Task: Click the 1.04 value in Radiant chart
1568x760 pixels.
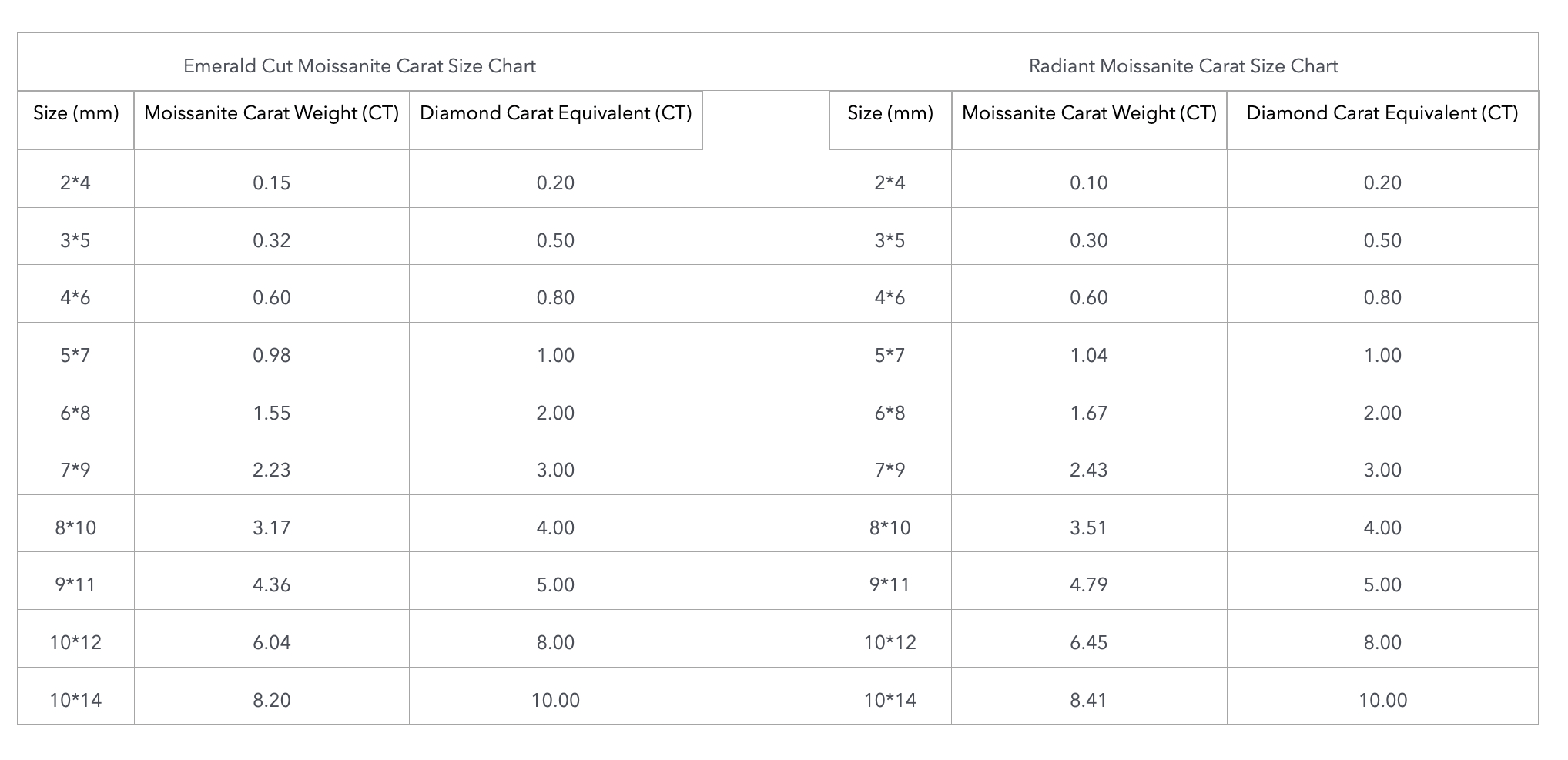Action: [x=1088, y=355]
